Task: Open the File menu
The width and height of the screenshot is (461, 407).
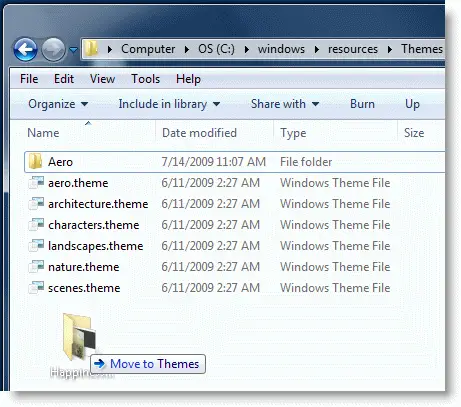Action: point(29,79)
